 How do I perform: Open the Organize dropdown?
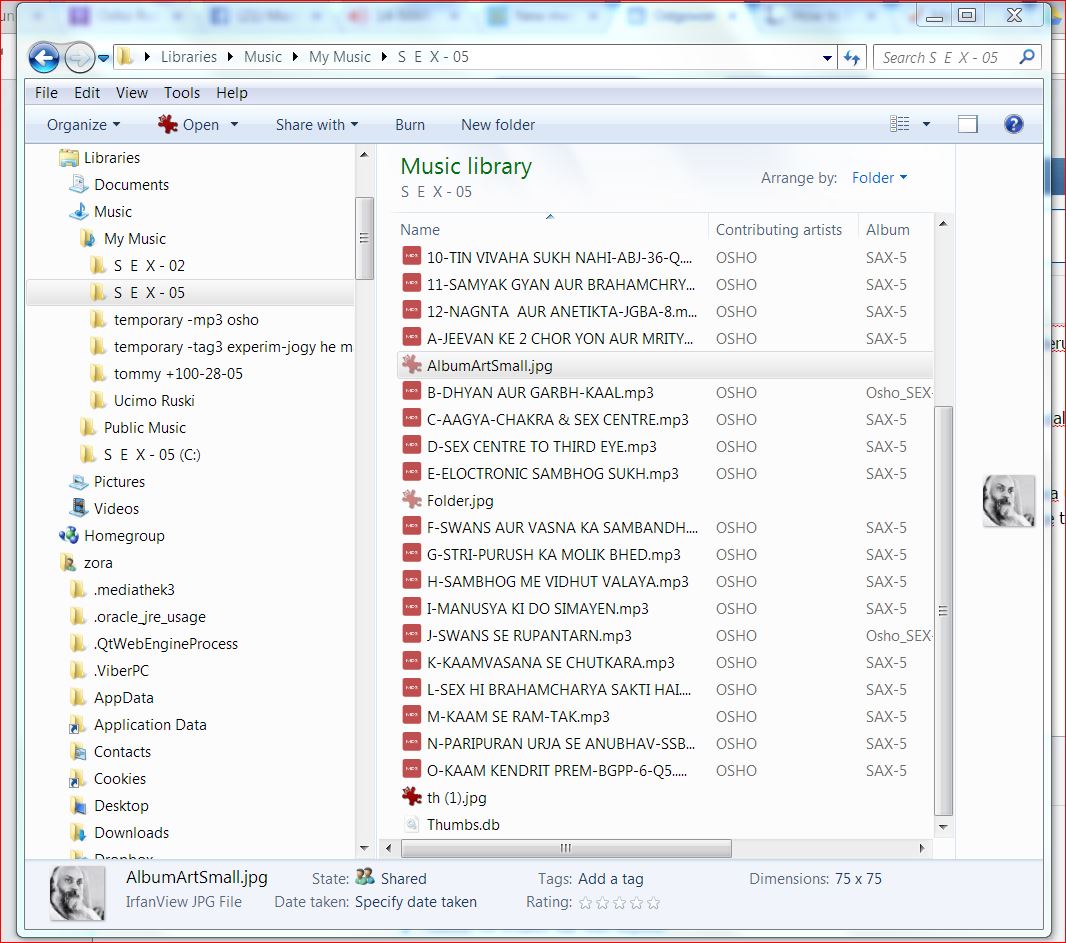click(83, 125)
